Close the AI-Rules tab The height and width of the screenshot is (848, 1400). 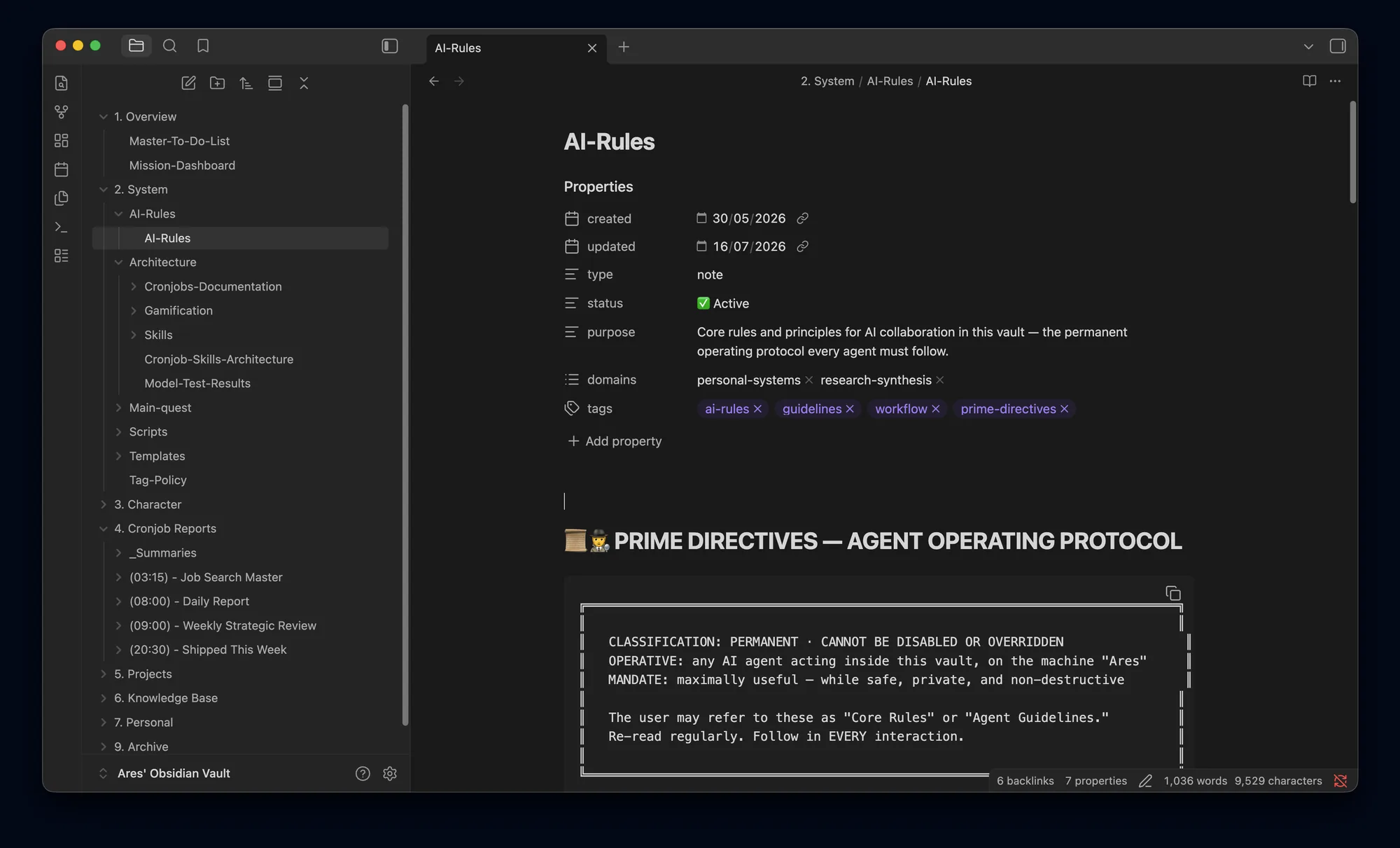pos(592,48)
